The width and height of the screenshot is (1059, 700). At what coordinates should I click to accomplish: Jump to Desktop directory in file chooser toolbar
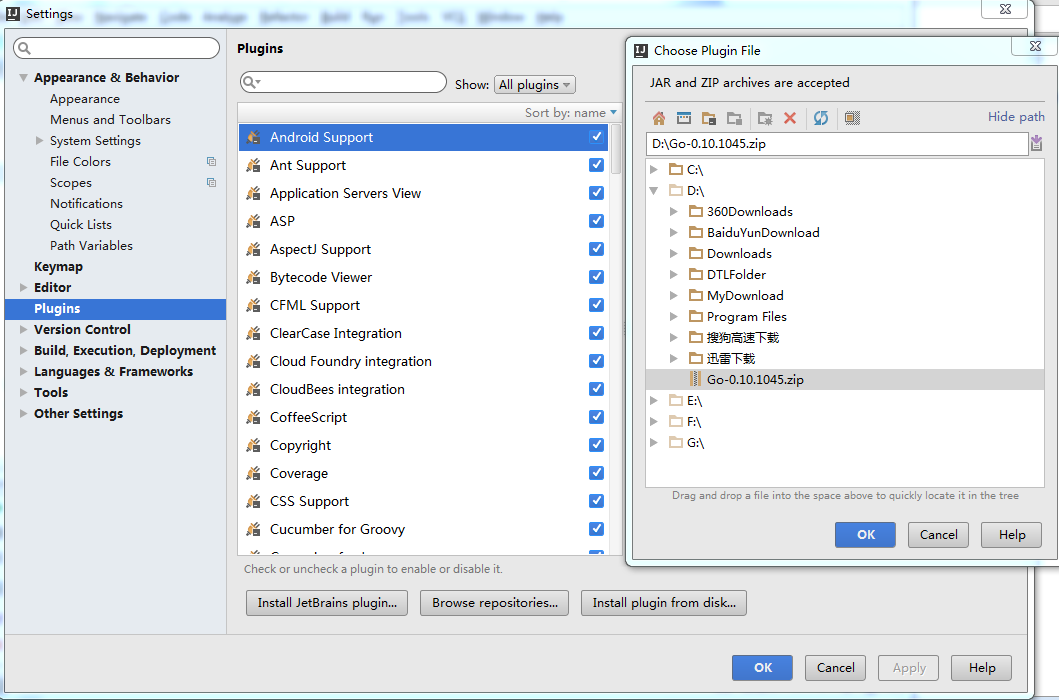click(x=683, y=118)
